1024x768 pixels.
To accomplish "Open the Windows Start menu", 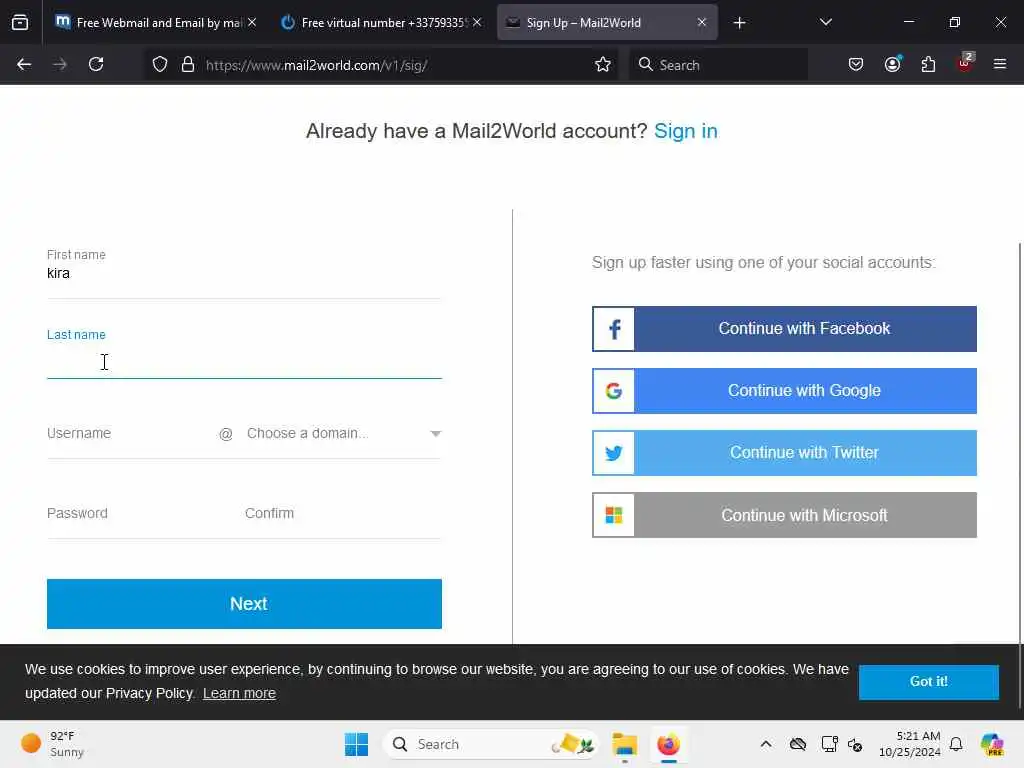I will [357, 744].
